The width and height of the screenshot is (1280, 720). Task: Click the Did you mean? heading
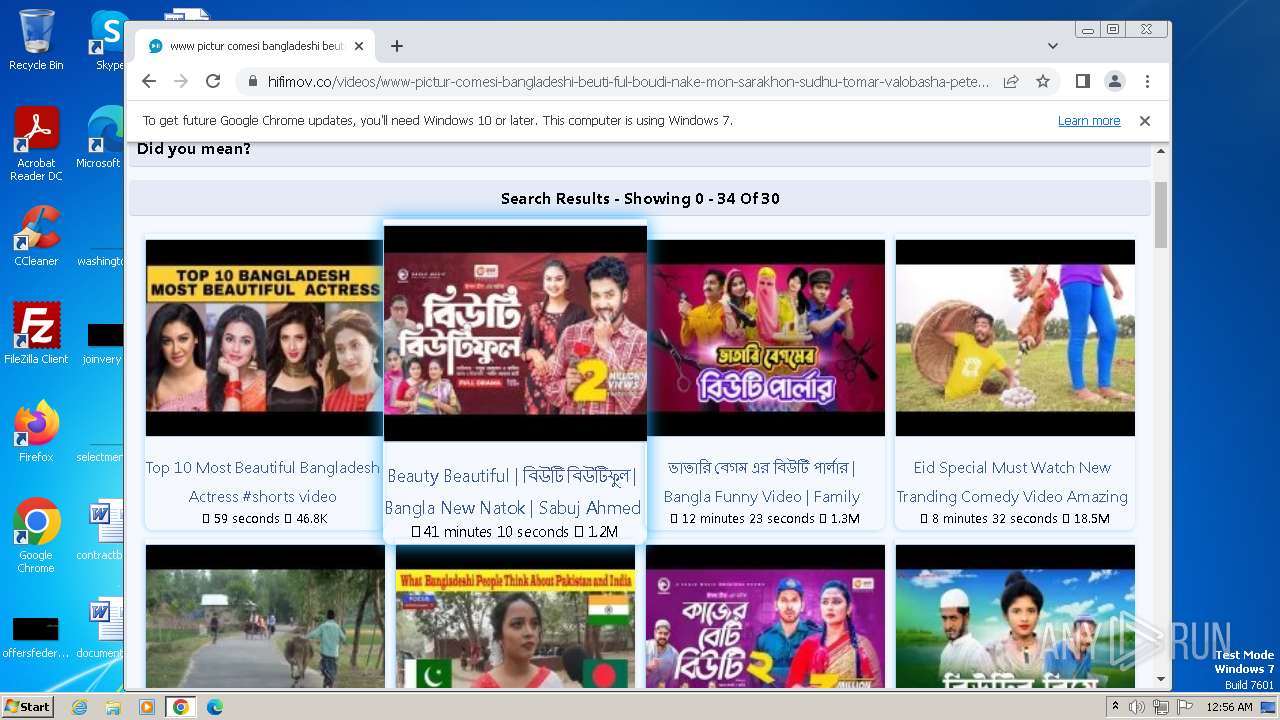coord(194,149)
